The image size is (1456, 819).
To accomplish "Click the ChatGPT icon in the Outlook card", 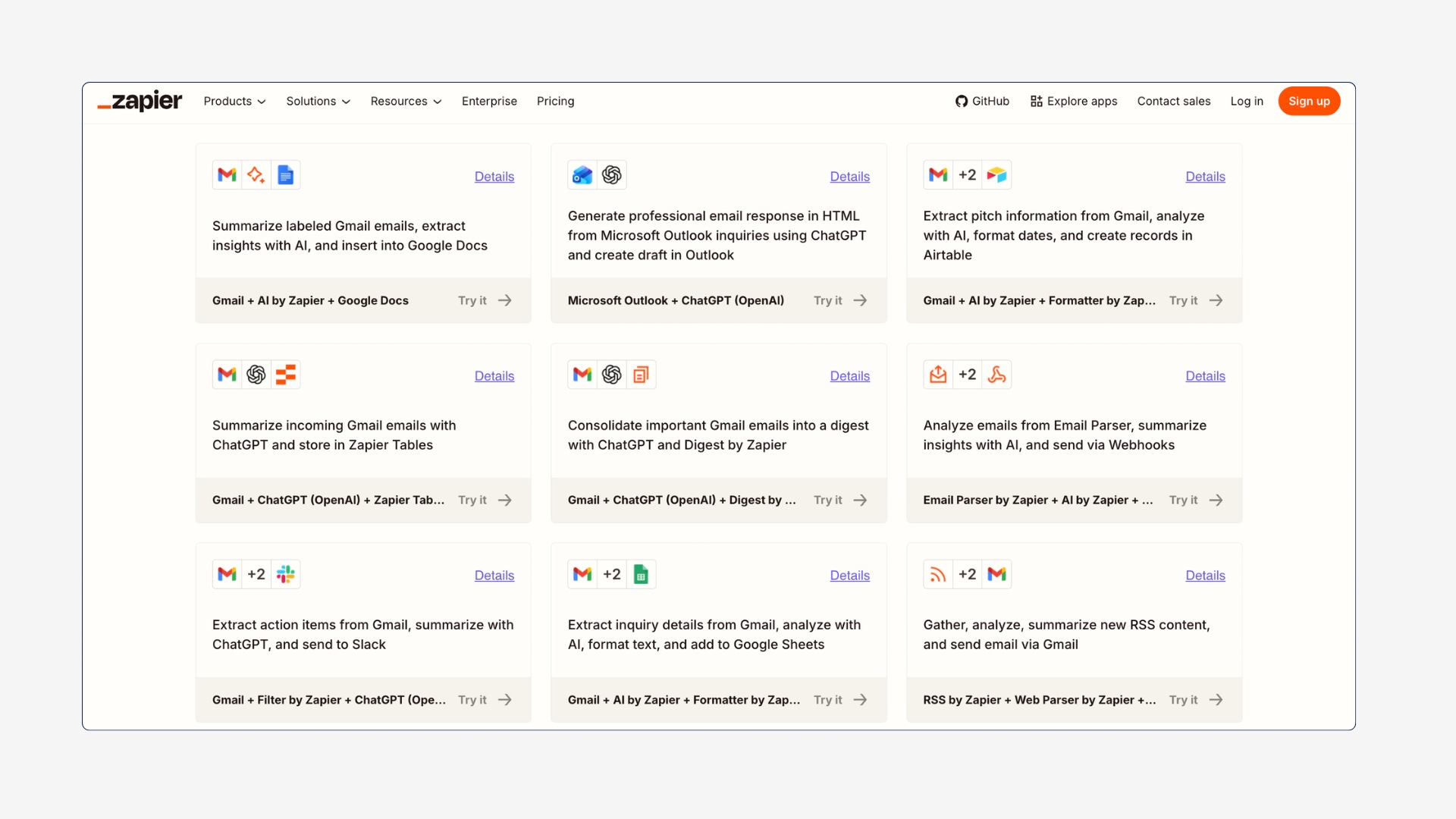I will tap(612, 175).
